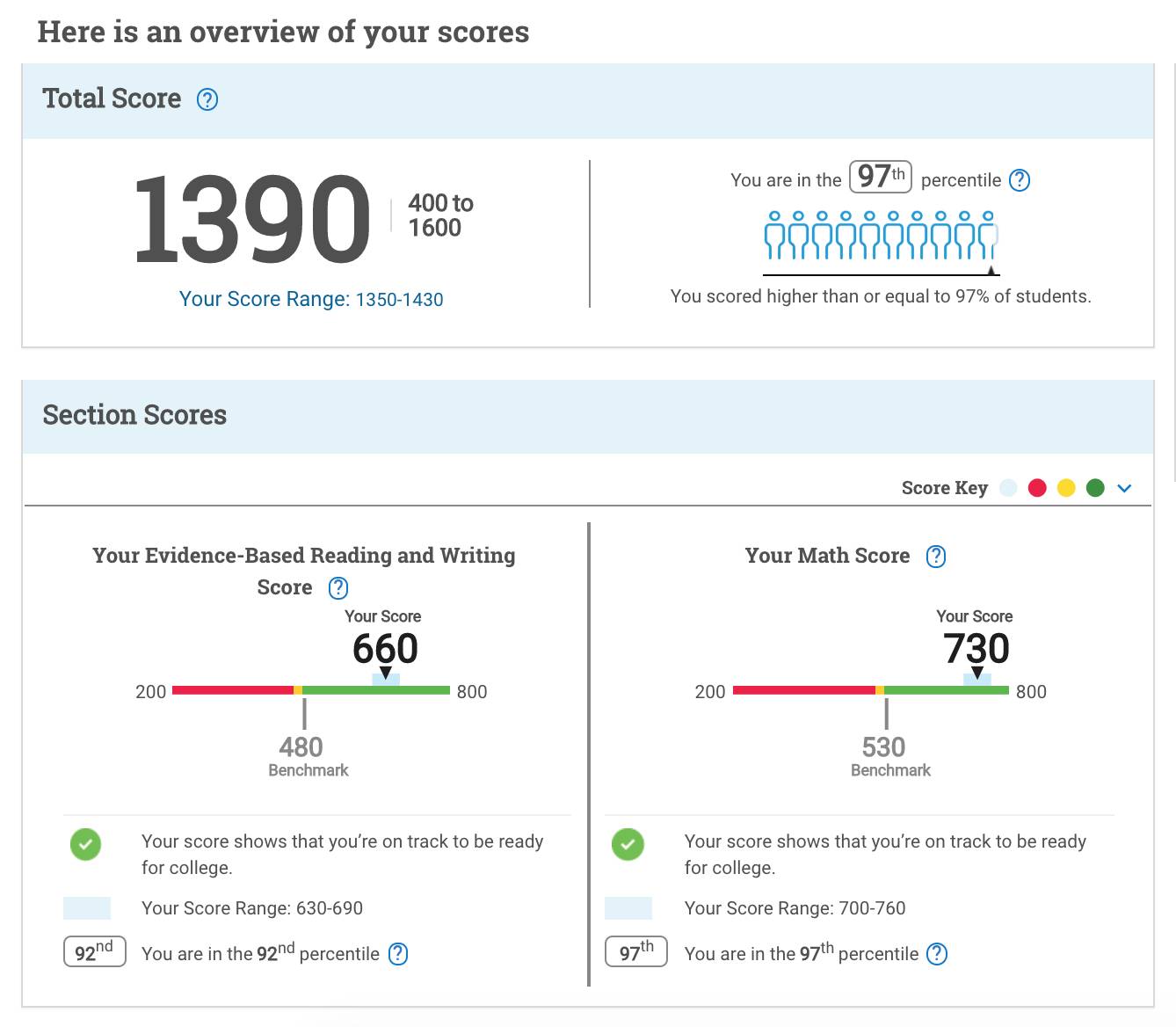Open the Math Score help icon
1176x1027 pixels.
[x=935, y=556]
